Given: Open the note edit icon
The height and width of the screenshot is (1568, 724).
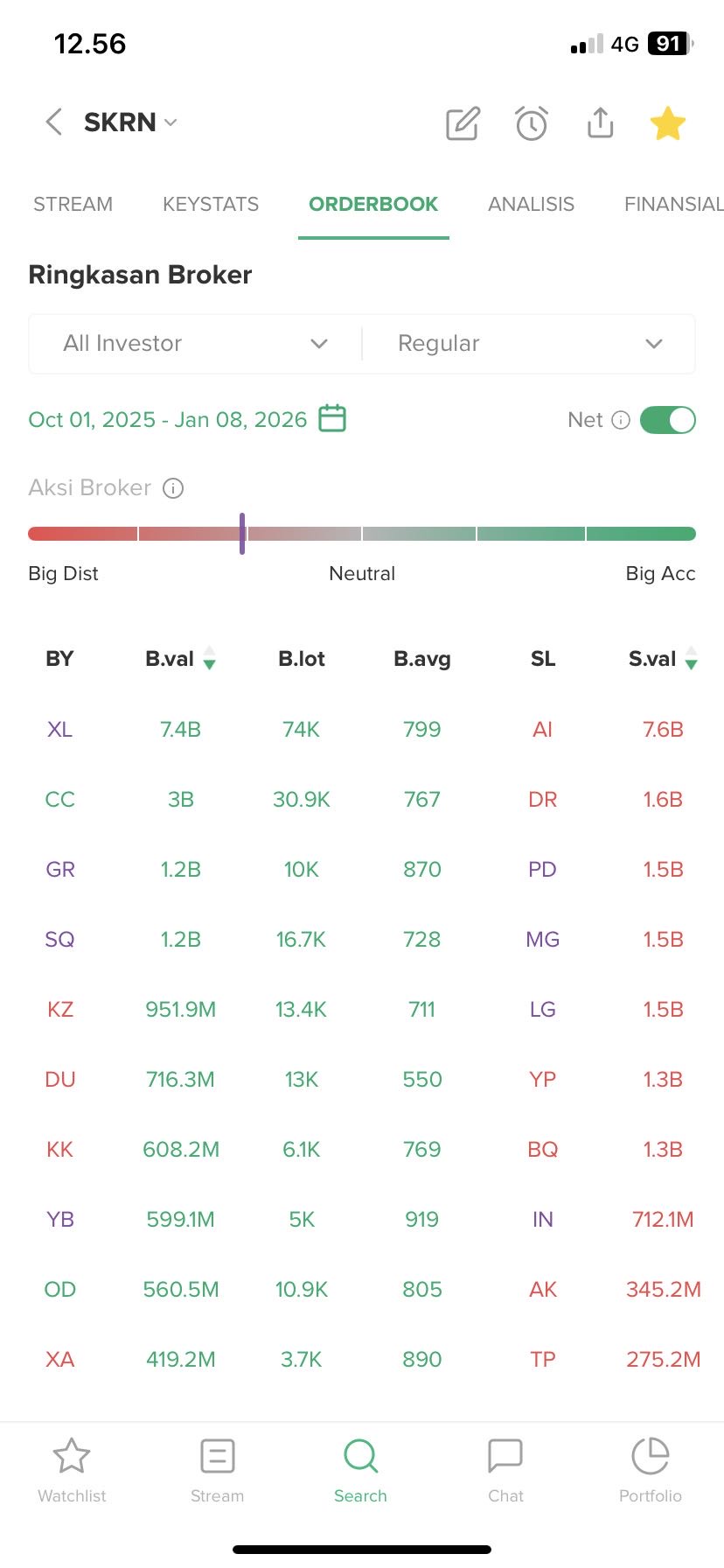Looking at the screenshot, I should (463, 123).
